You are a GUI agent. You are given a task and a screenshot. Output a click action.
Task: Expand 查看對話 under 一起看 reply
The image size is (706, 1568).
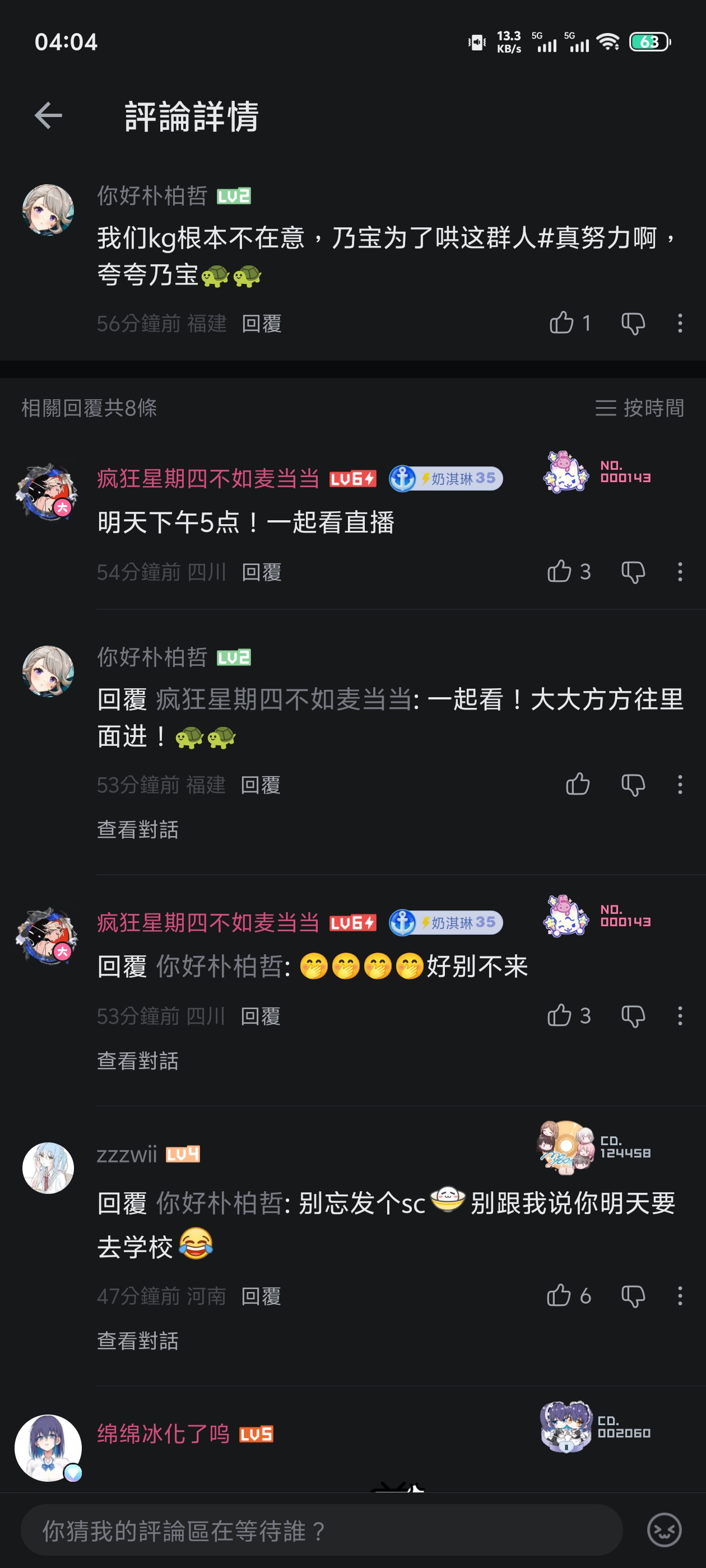click(x=138, y=830)
